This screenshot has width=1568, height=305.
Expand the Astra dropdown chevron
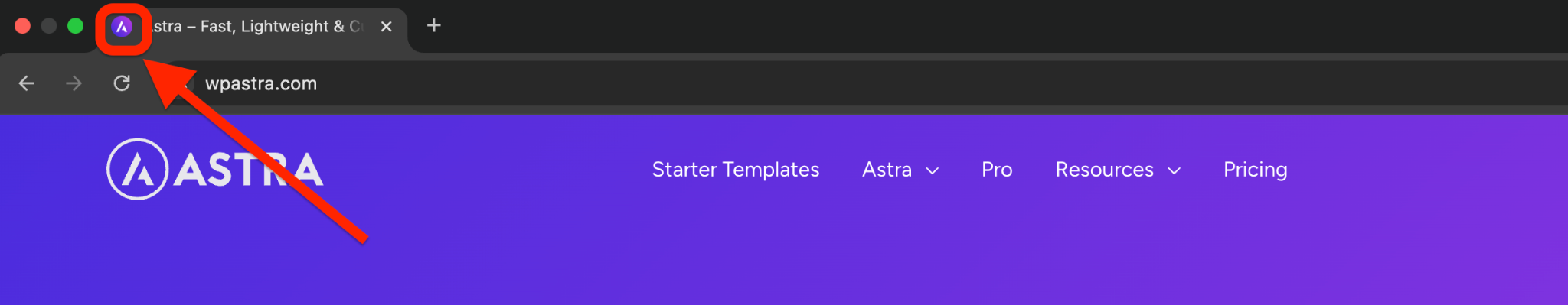coord(933,170)
